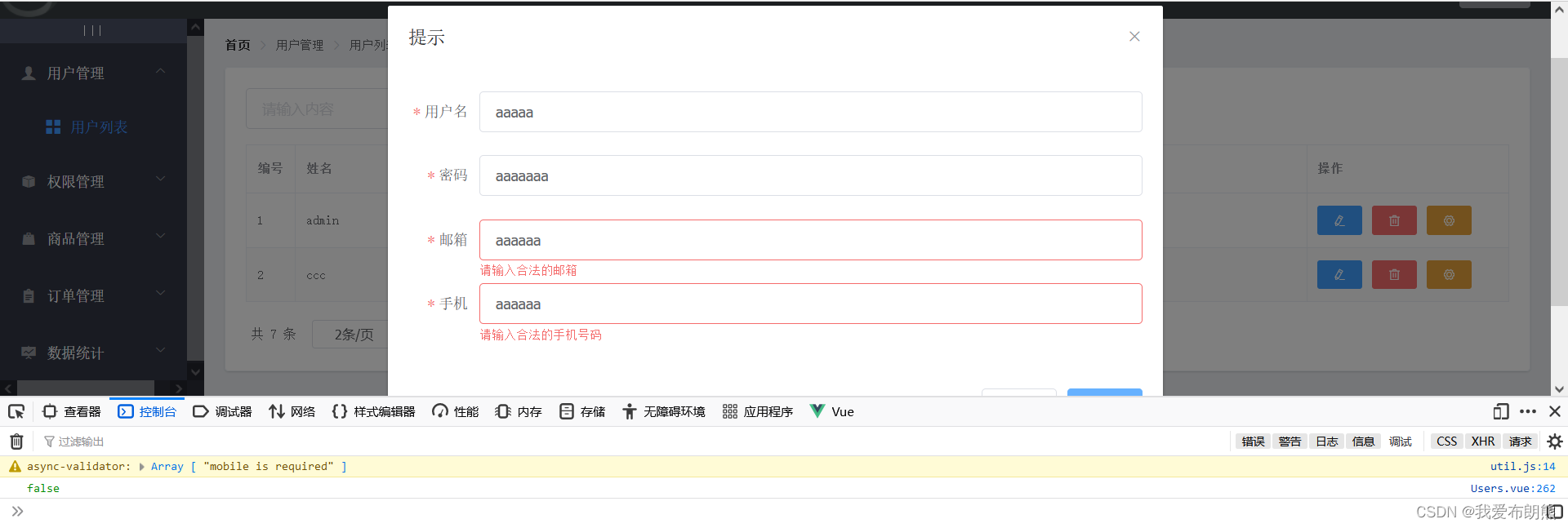
Task: Toggle the 请求 console filter
Action: tap(1520, 441)
